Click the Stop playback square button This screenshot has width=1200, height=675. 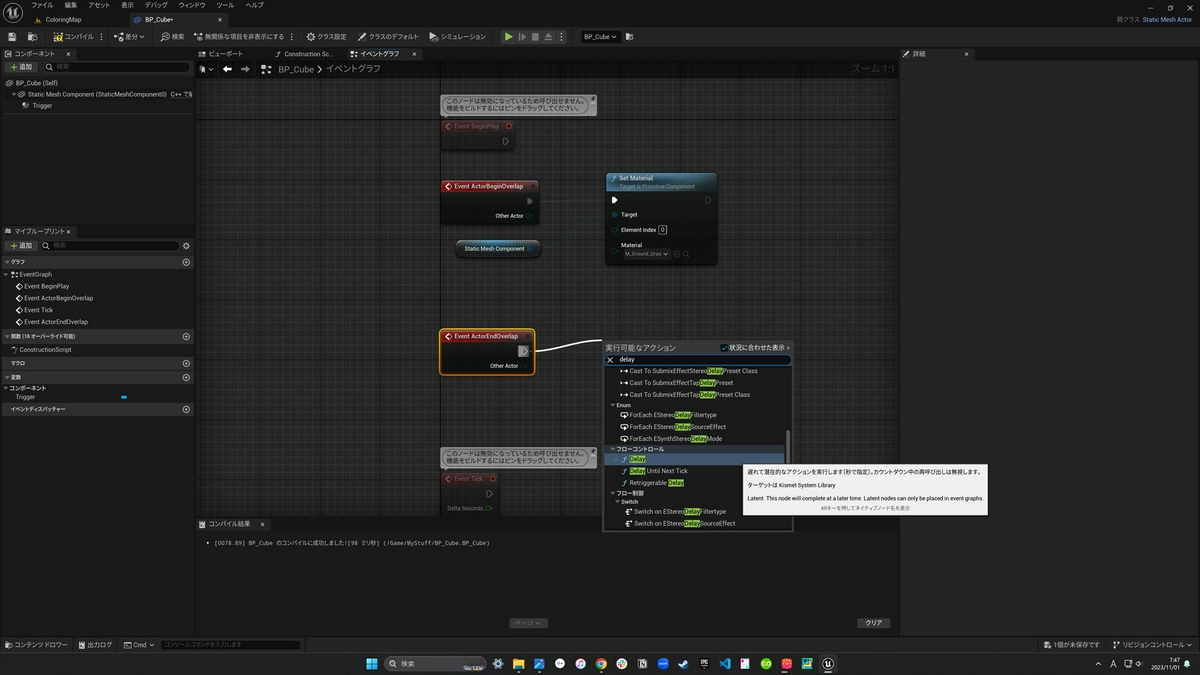pos(535,37)
